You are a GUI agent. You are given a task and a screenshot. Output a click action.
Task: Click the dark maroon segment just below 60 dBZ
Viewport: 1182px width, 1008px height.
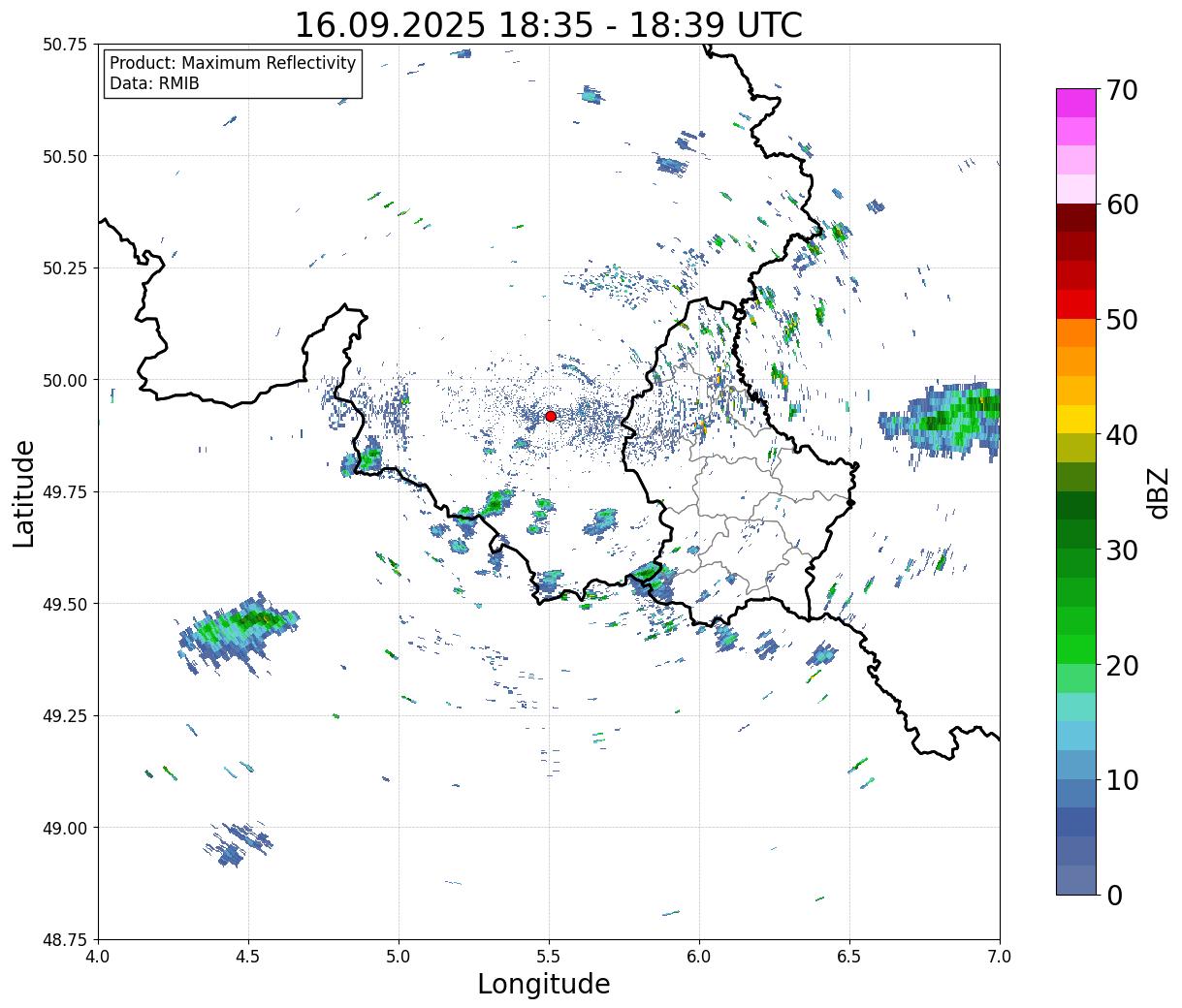click(x=1076, y=218)
